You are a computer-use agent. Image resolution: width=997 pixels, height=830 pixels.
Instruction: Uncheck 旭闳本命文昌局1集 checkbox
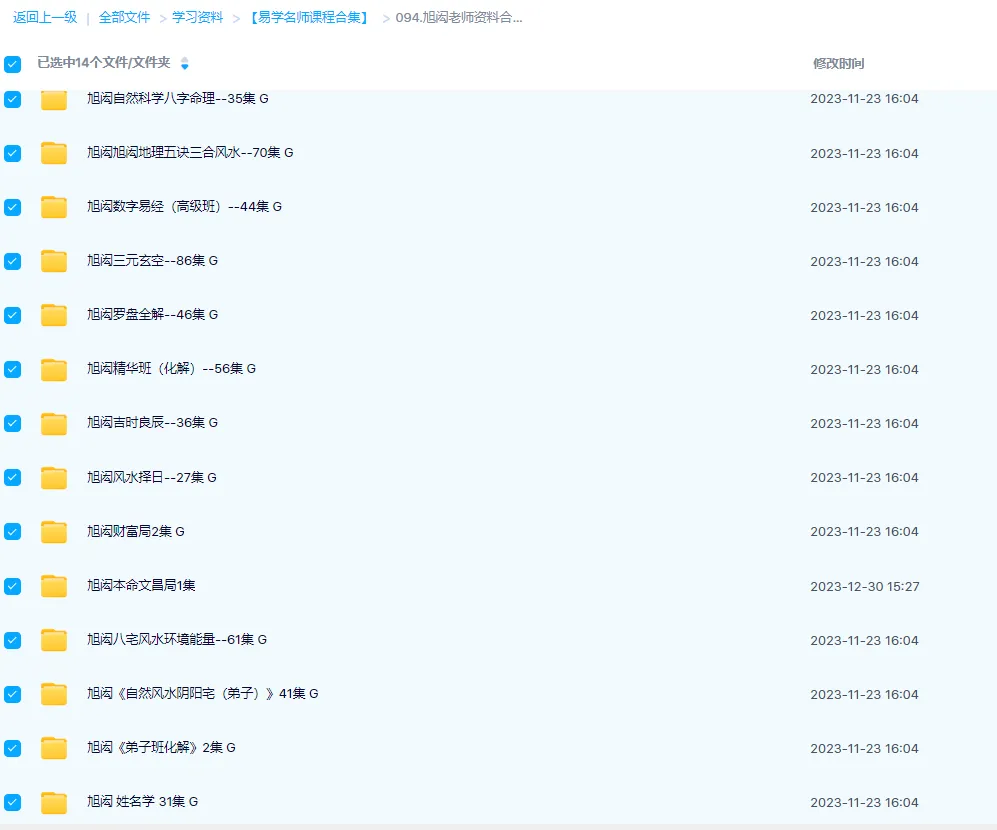pyautogui.click(x=13, y=586)
